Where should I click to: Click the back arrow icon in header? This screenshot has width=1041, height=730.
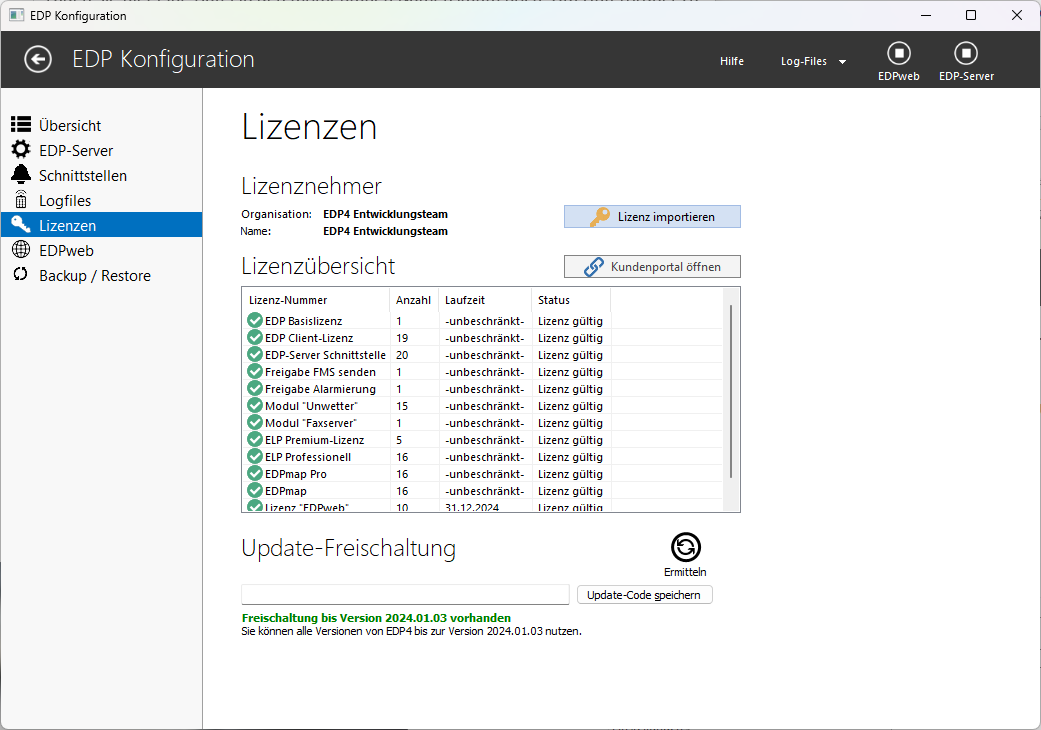pos(38,60)
